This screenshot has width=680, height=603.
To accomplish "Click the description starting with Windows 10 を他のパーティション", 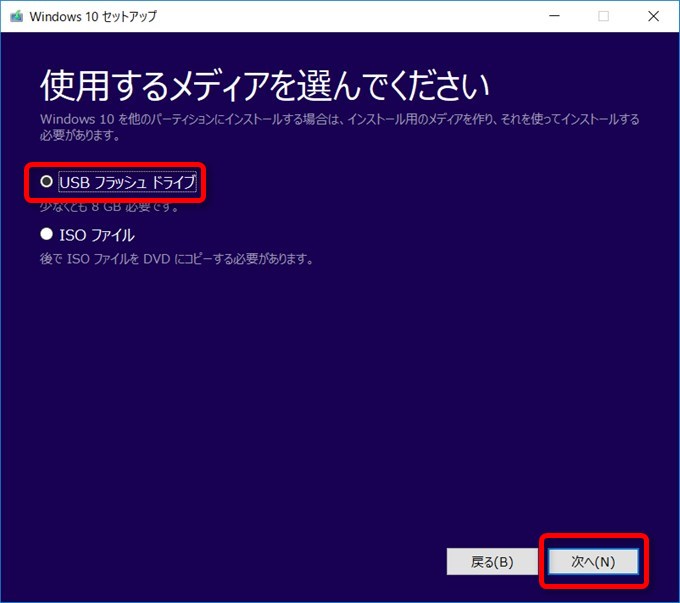I will (x=340, y=127).
